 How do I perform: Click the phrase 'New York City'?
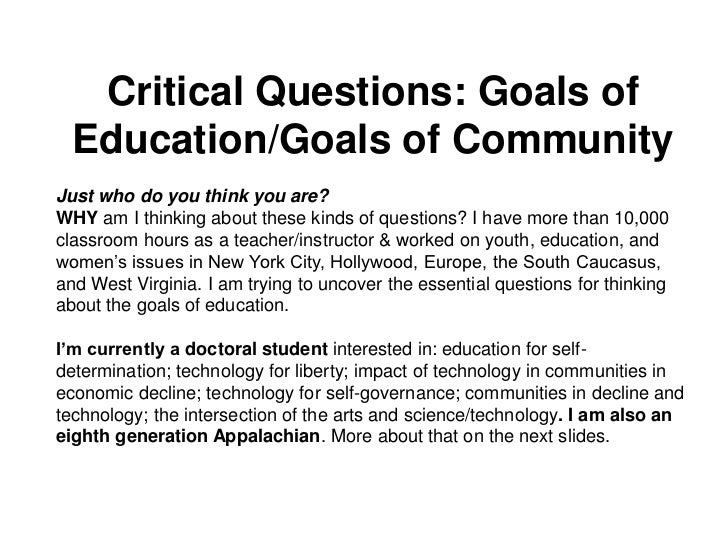265,262
